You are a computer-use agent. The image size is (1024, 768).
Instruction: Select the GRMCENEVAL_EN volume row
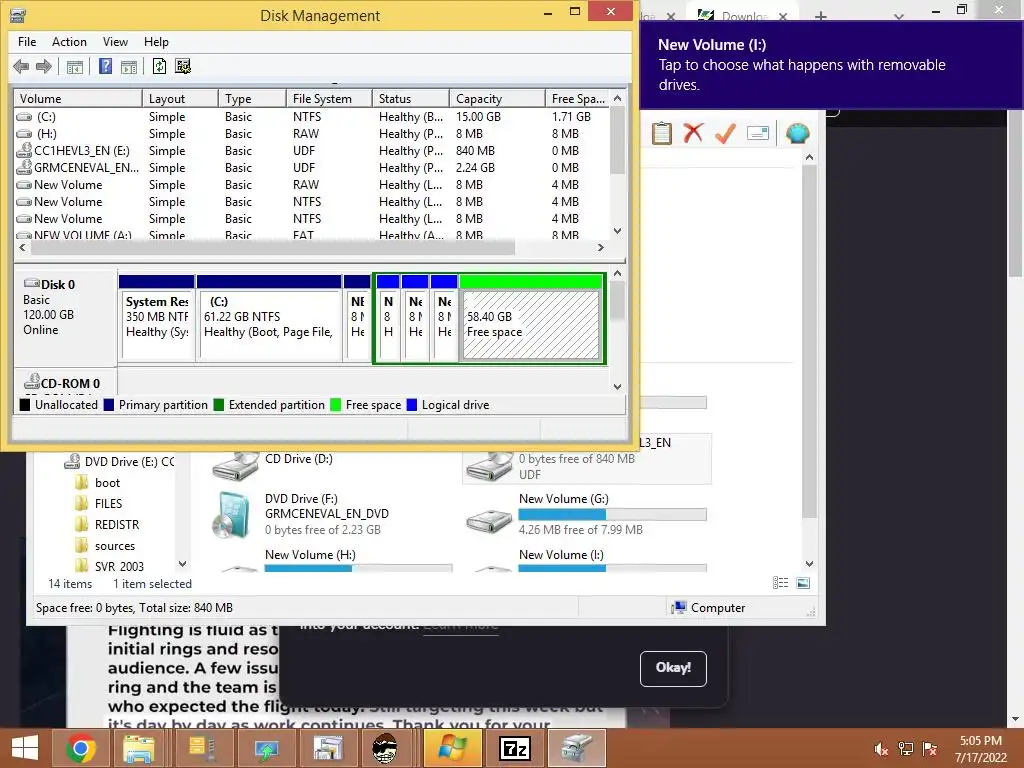[x=312, y=168]
